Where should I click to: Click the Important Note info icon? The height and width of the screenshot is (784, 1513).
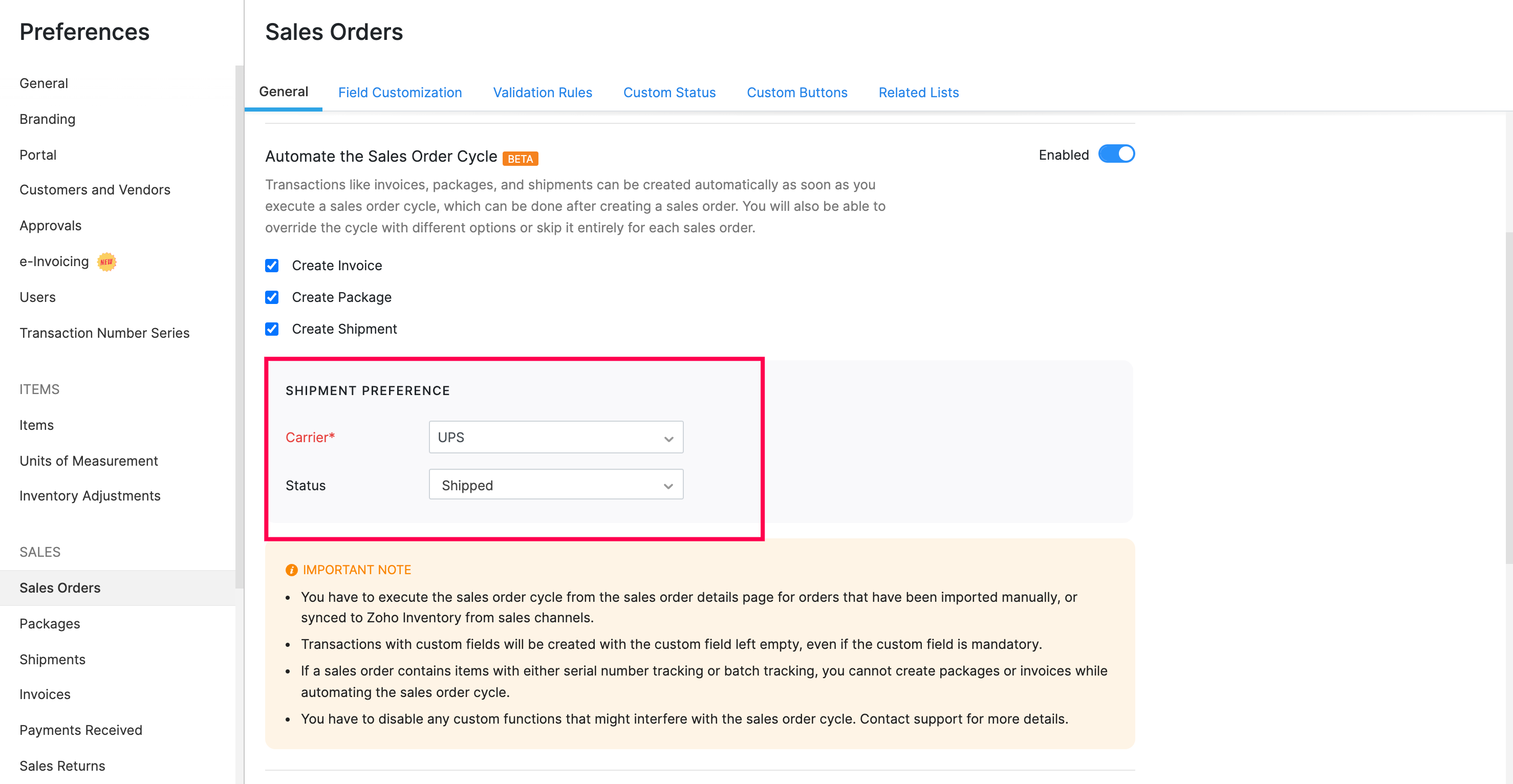291,570
